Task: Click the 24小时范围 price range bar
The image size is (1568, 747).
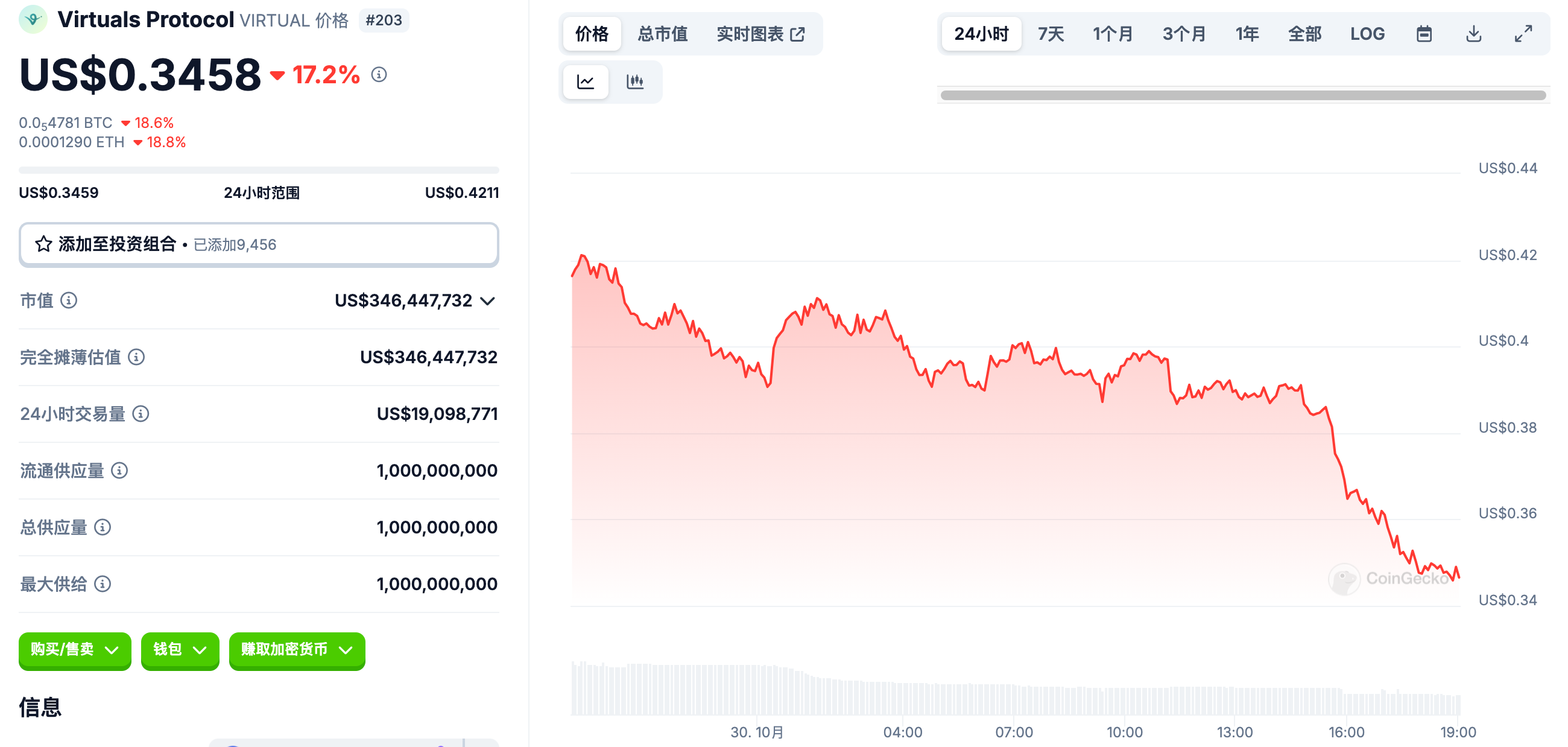Action: 259,171
